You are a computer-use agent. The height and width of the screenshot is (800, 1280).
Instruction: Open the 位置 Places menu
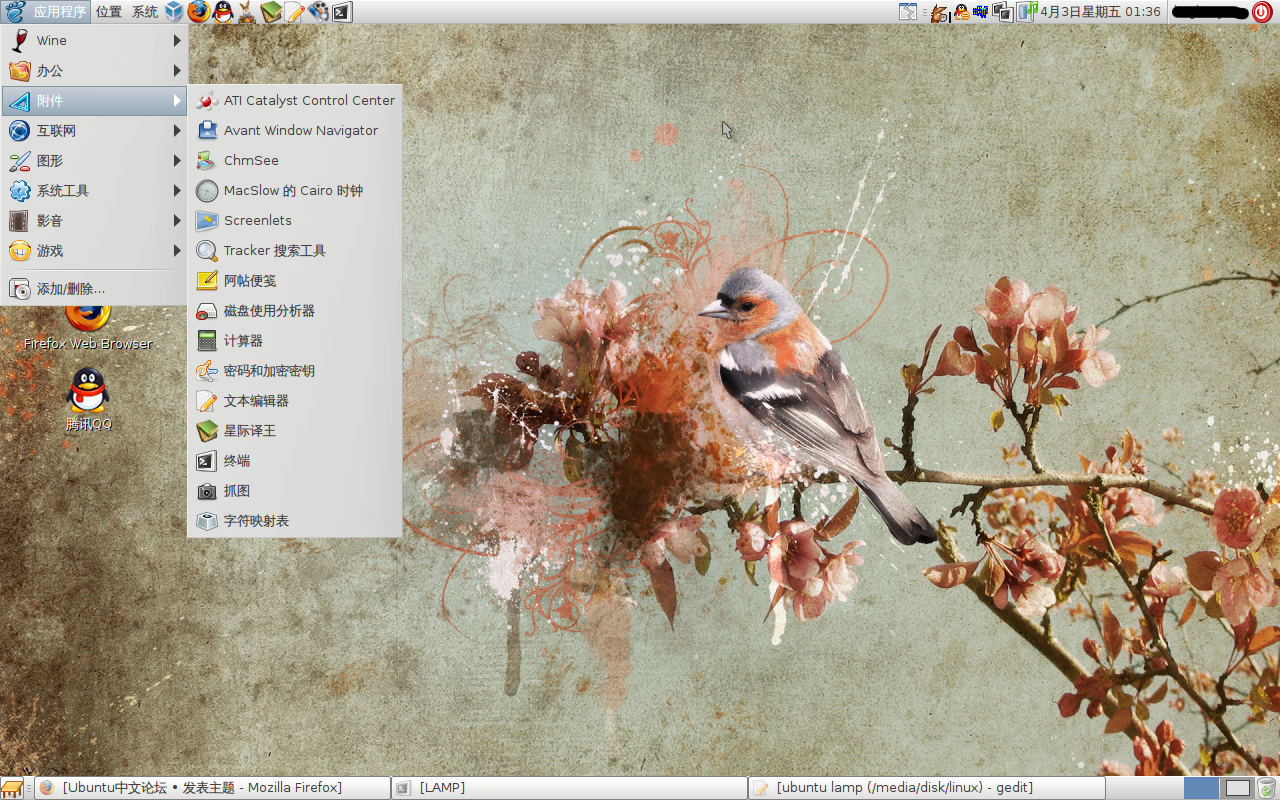pyautogui.click(x=109, y=12)
